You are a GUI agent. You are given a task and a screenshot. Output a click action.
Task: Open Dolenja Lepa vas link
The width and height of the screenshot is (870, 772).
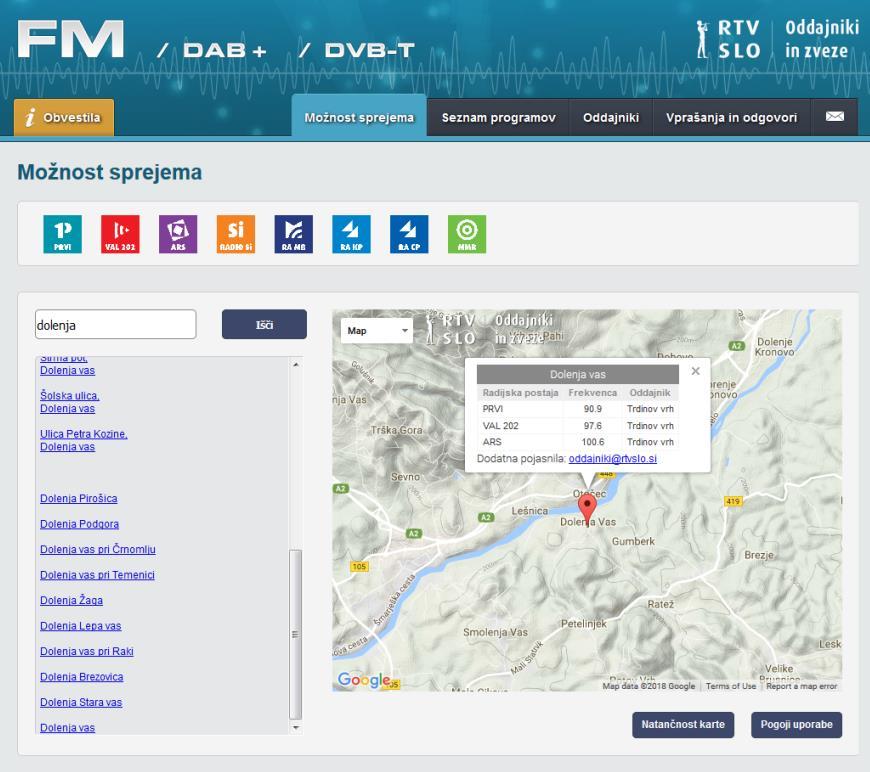[80, 626]
